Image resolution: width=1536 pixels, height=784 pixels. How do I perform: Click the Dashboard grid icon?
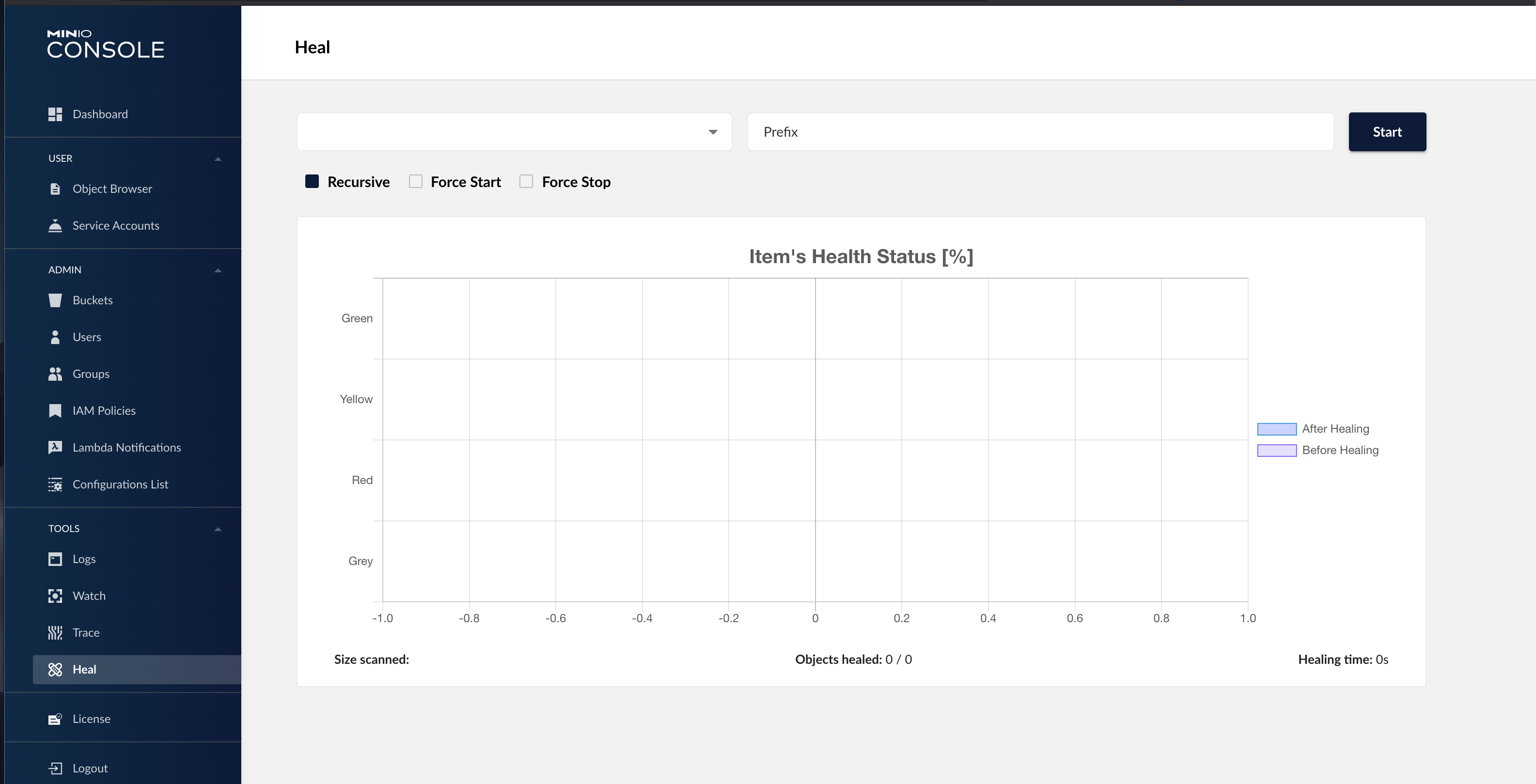(55, 114)
